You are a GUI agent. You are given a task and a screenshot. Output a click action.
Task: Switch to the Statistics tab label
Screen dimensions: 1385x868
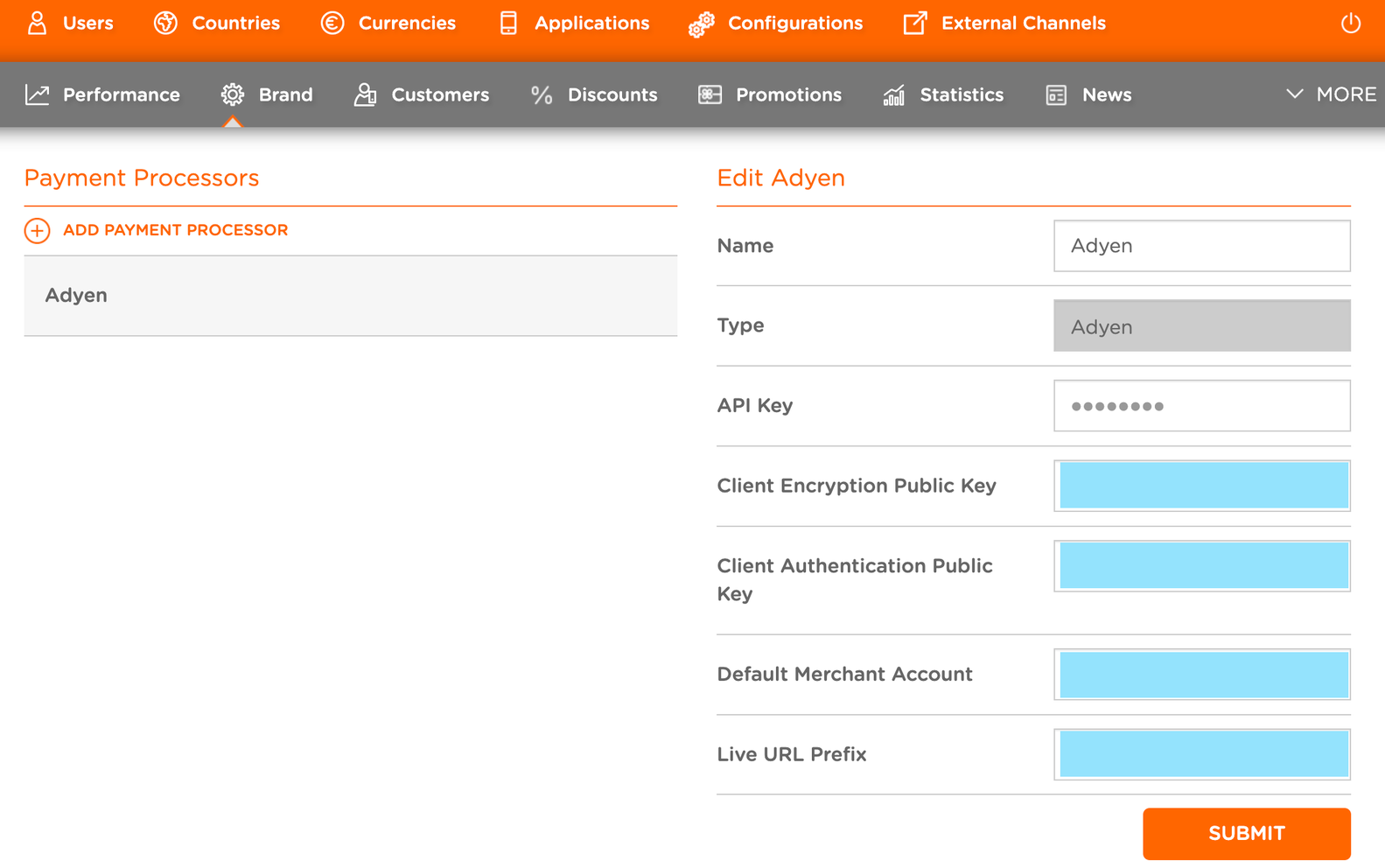(x=962, y=94)
